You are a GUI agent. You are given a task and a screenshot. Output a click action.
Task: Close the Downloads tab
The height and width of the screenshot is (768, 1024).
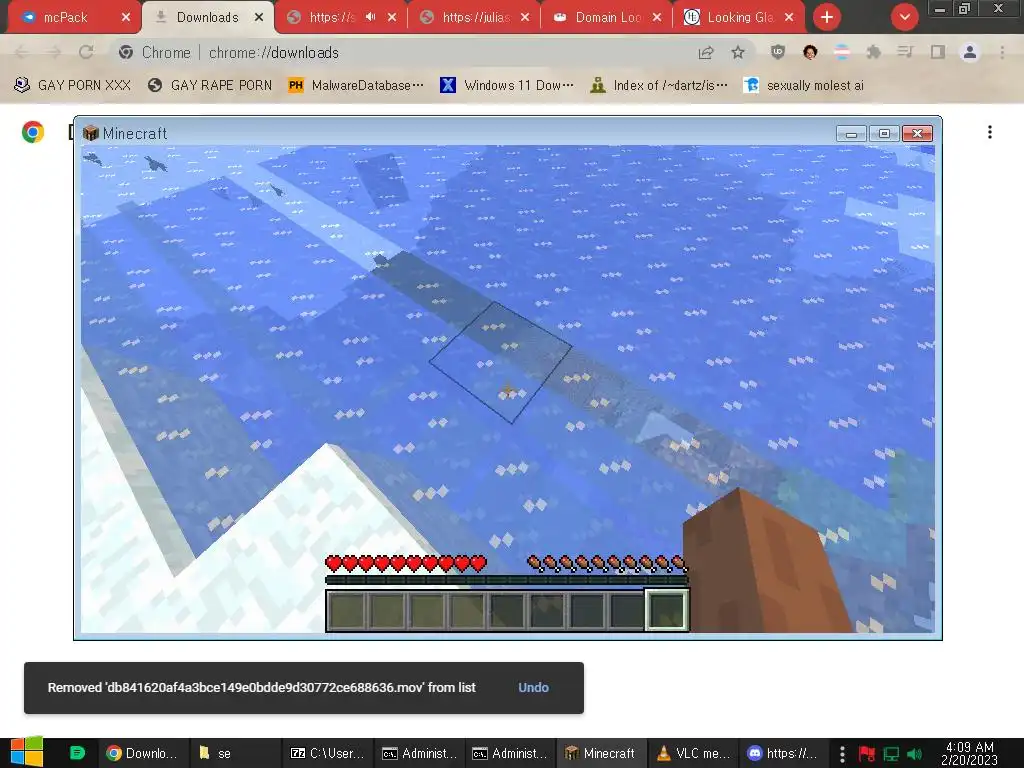click(x=259, y=18)
